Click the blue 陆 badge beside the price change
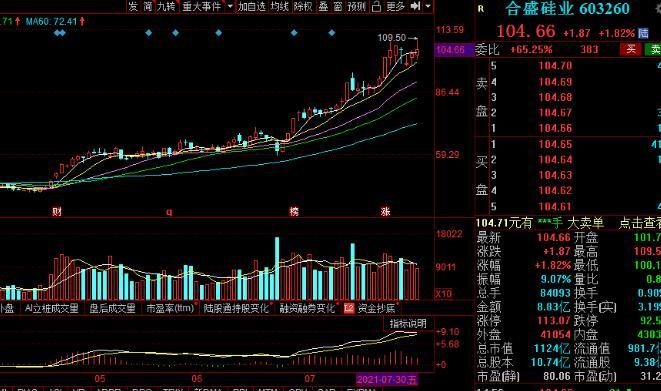Screen dimensions: 661x391 (x=643, y=33)
